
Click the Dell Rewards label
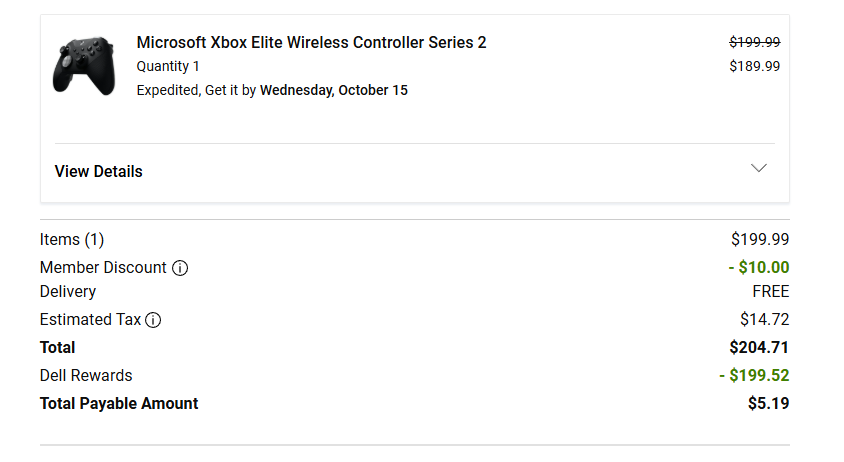pyautogui.click(x=86, y=375)
